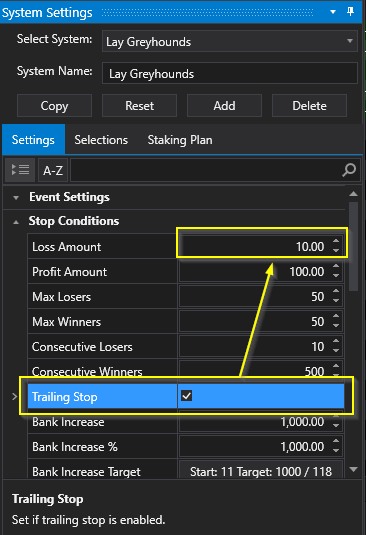Click the Consecutive Losers value 10
The height and width of the screenshot is (535, 366).
coord(318,347)
